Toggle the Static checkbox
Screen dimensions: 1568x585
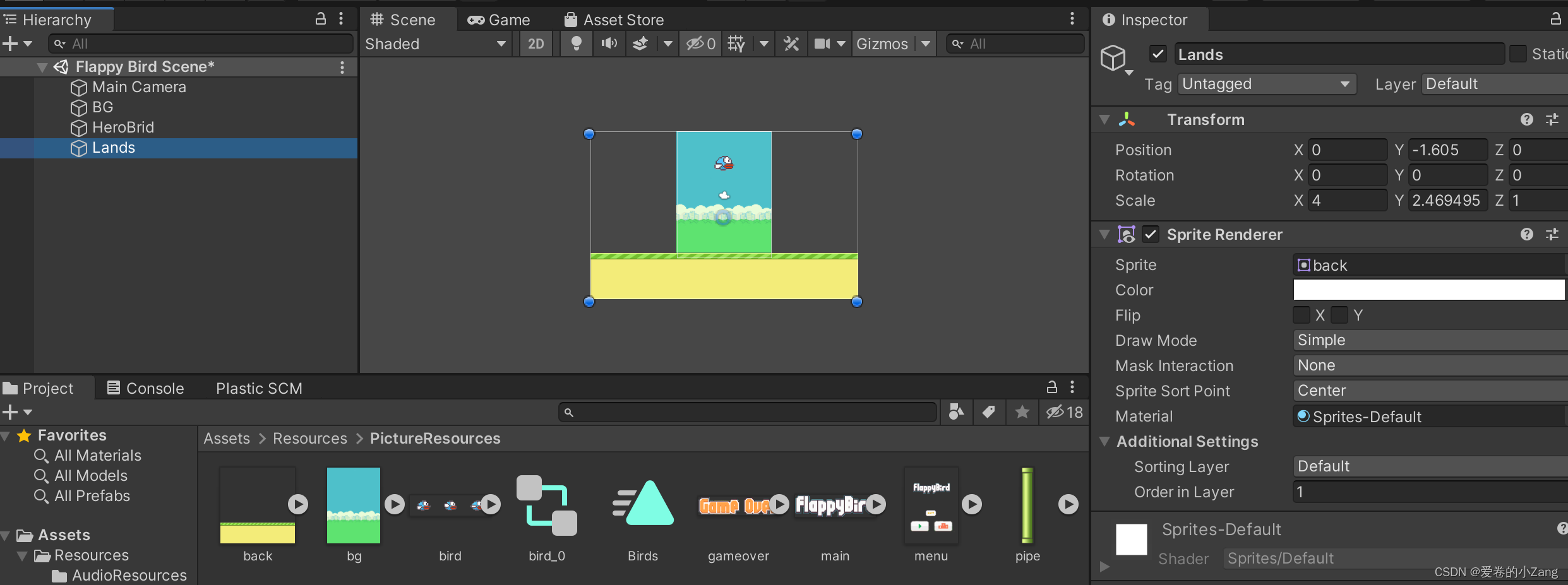click(1518, 54)
